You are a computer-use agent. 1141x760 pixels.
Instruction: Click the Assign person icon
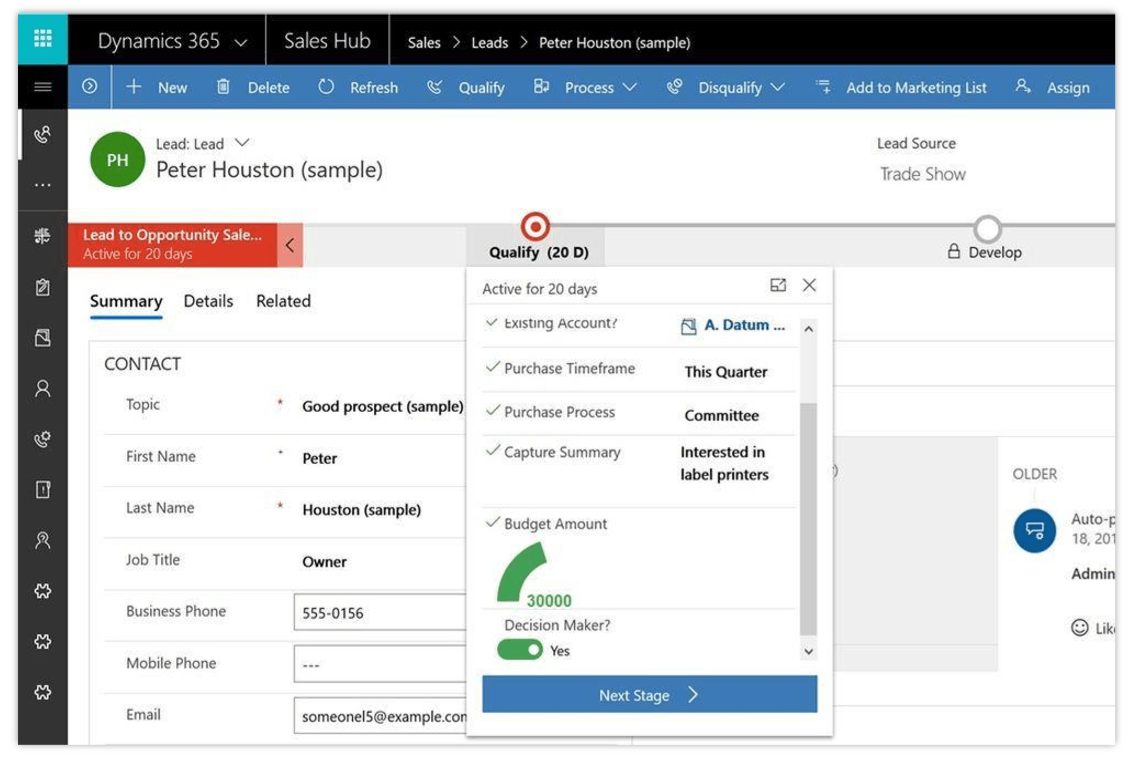1022,86
